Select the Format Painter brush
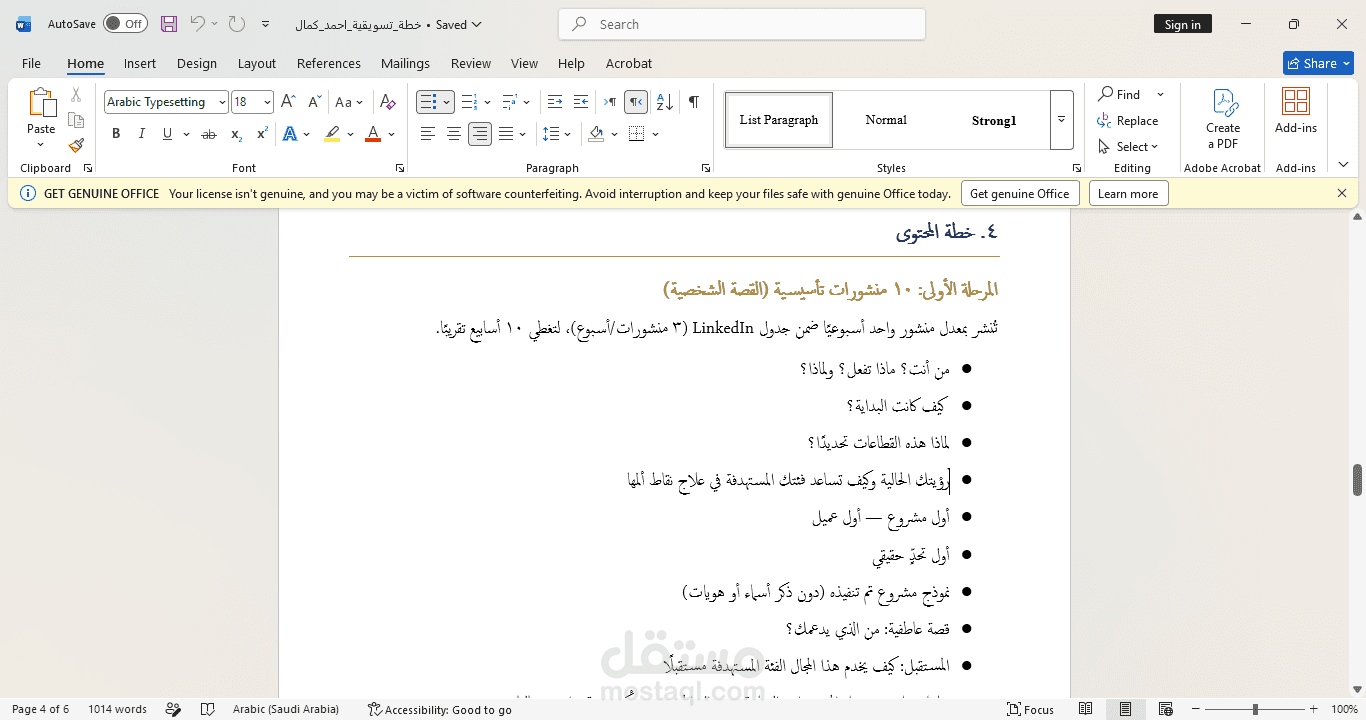 (x=76, y=145)
